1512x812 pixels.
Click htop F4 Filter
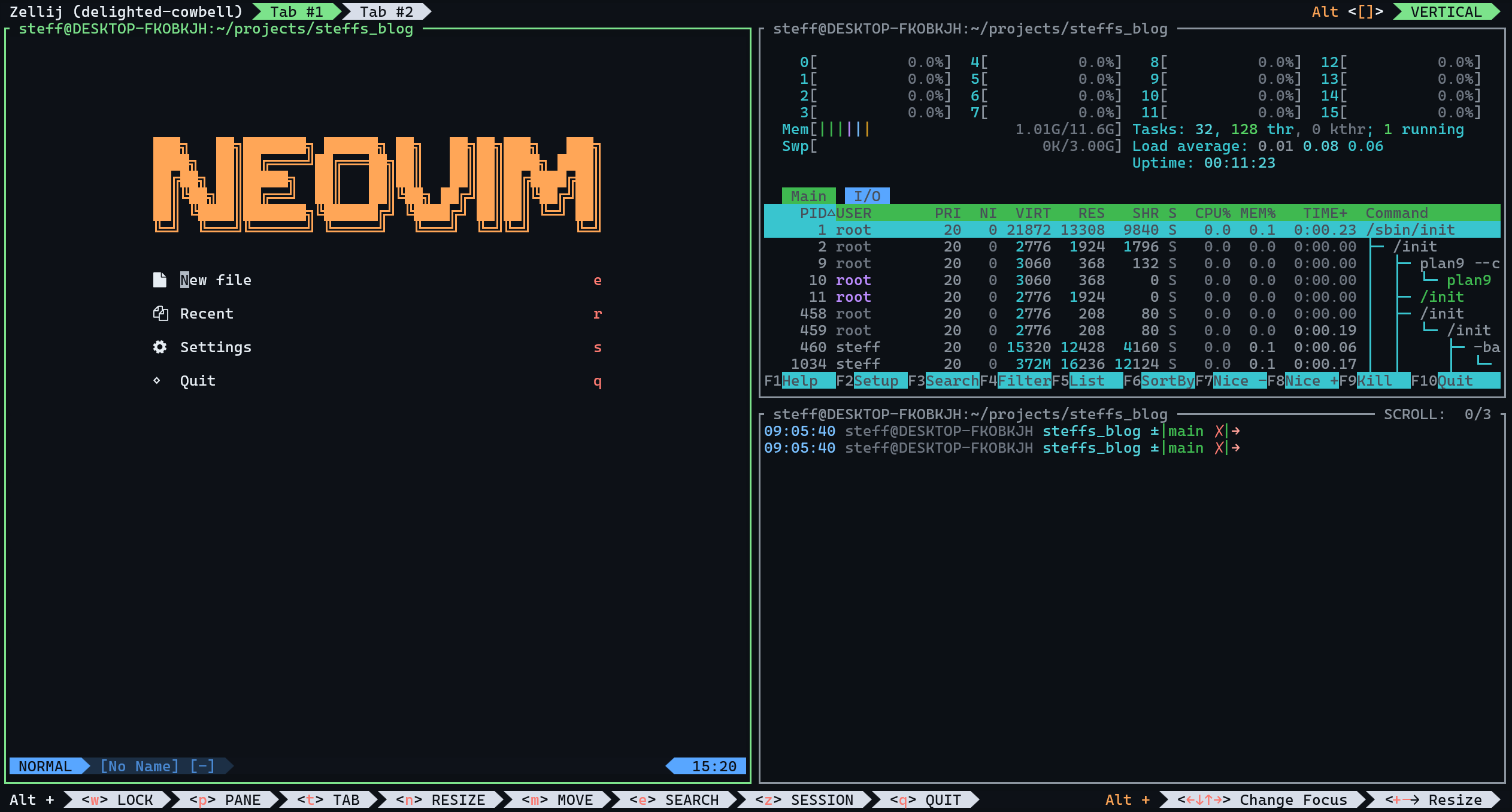[x=1016, y=381]
